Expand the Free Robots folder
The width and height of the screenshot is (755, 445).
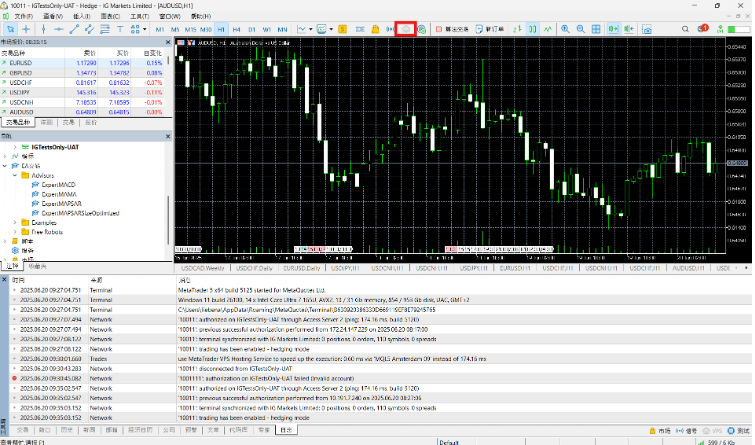pyautogui.click(x=13, y=231)
